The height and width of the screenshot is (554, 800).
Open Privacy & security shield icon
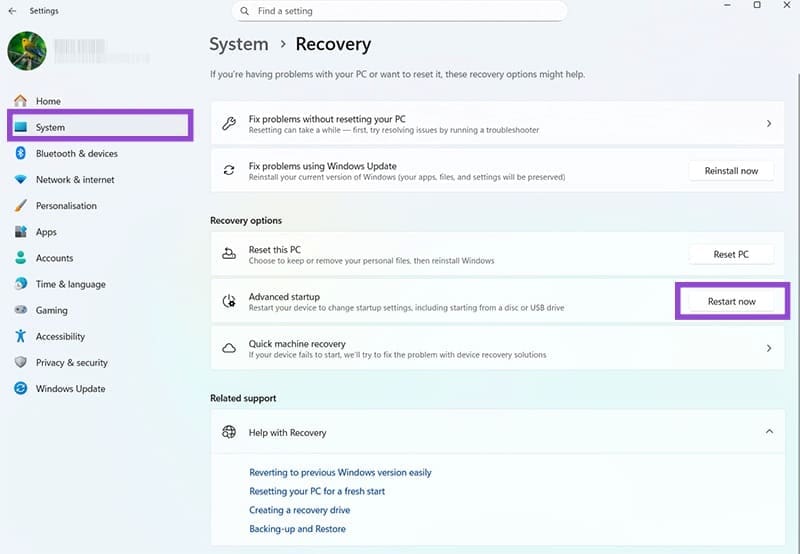coord(20,363)
